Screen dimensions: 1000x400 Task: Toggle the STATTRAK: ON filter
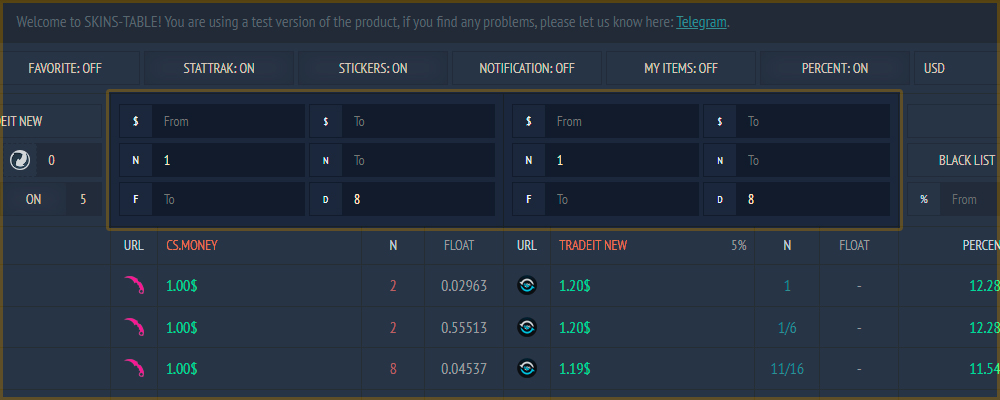(x=219, y=68)
